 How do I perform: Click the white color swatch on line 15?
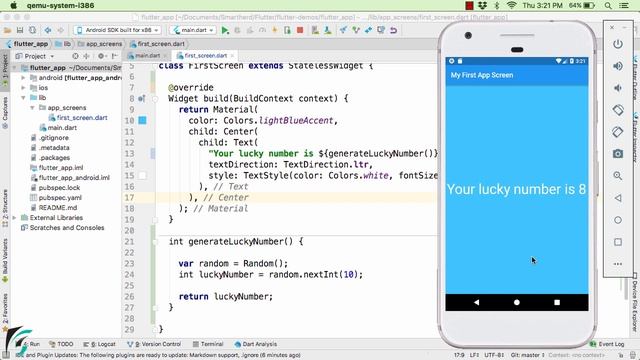tap(142, 176)
